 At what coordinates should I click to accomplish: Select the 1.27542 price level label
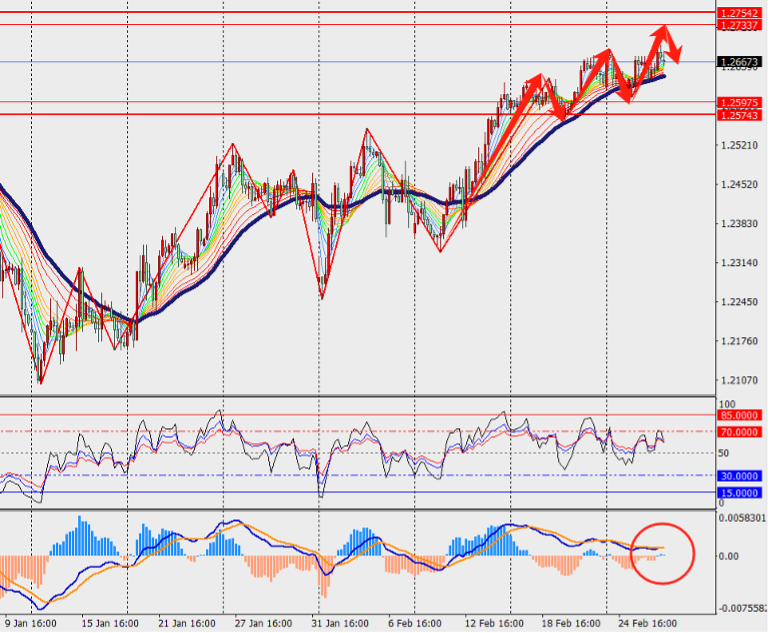click(x=741, y=13)
